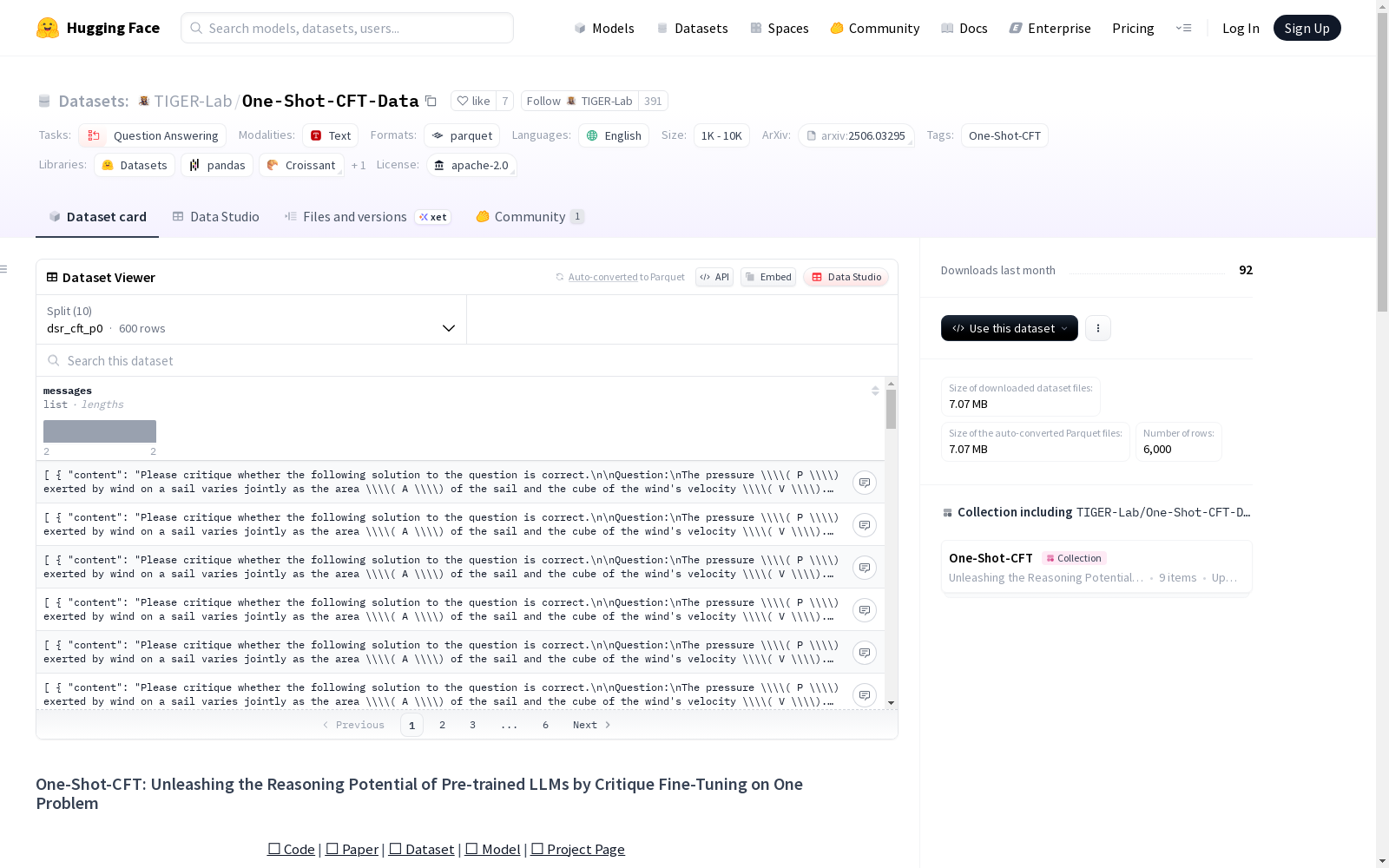The height and width of the screenshot is (868, 1389).
Task: Click Next page in viewer pagination
Action: pyautogui.click(x=592, y=725)
